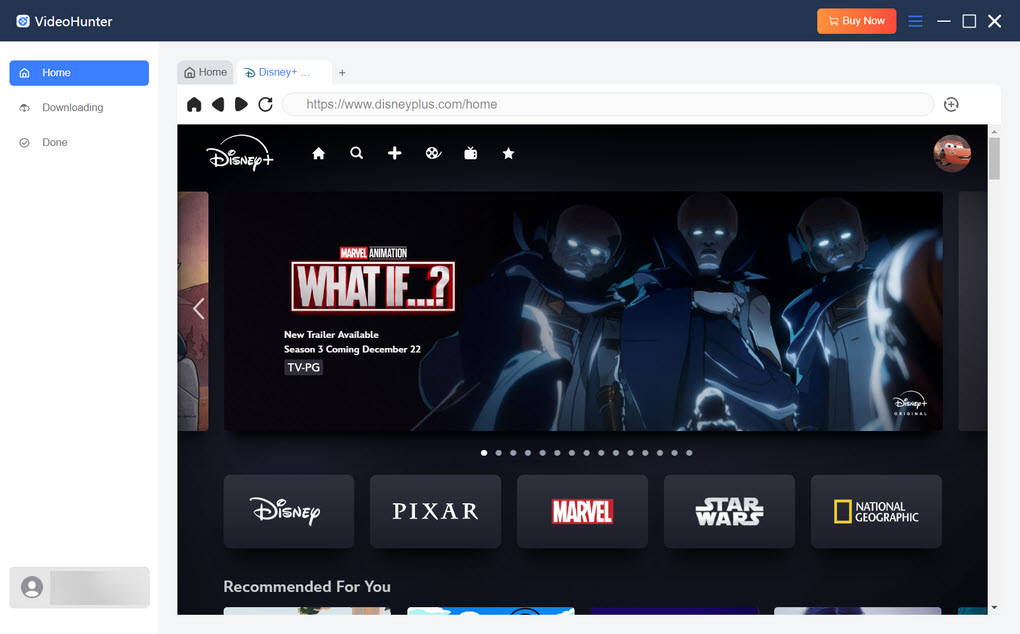Select the last carousel pagination dot

689,453
